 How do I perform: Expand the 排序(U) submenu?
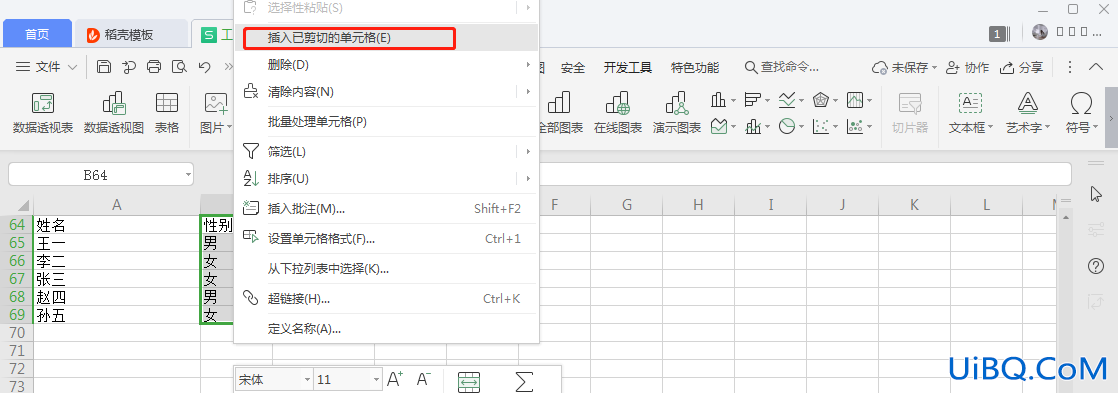[528, 178]
